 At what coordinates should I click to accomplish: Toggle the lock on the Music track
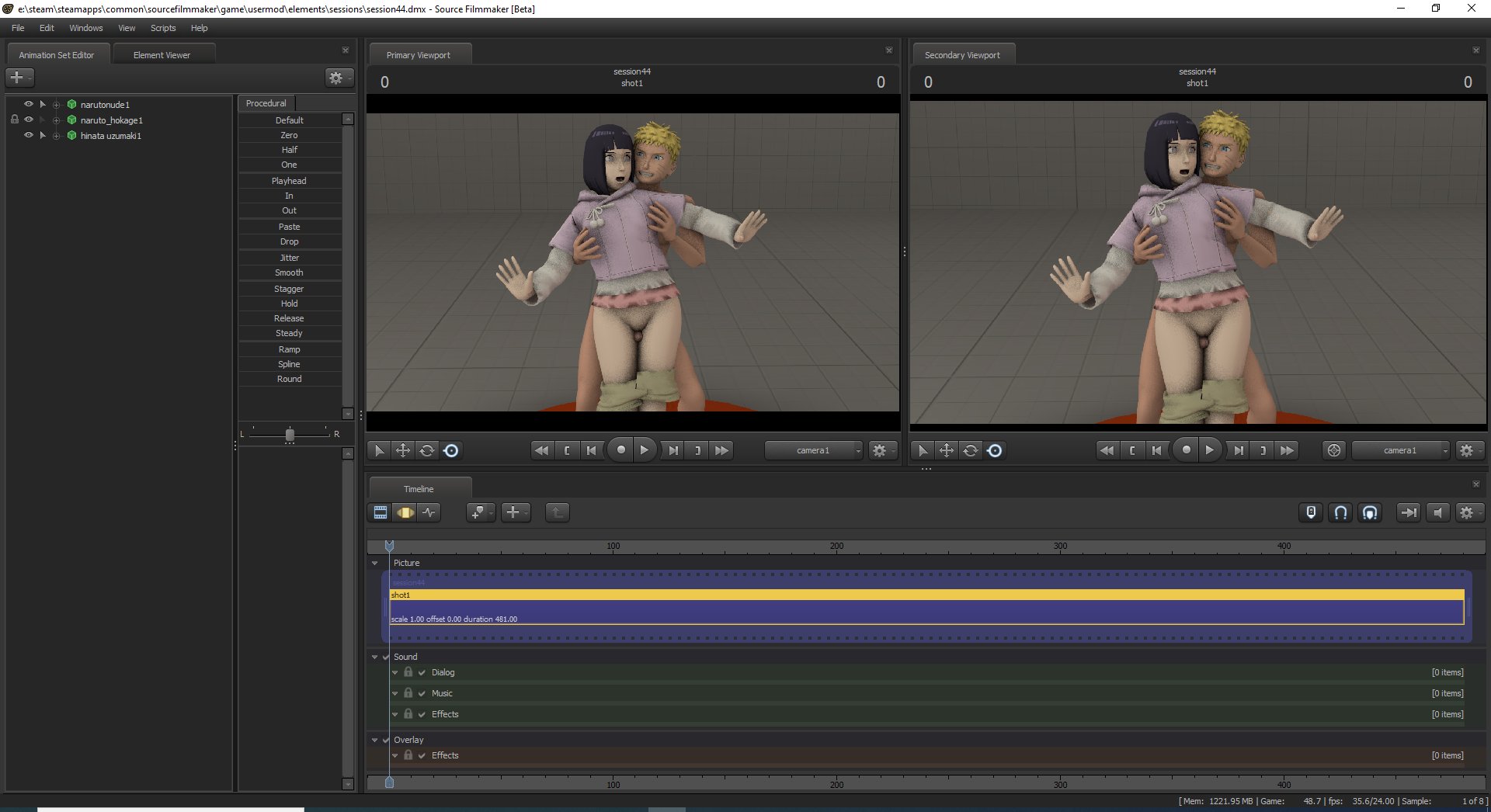pos(408,692)
